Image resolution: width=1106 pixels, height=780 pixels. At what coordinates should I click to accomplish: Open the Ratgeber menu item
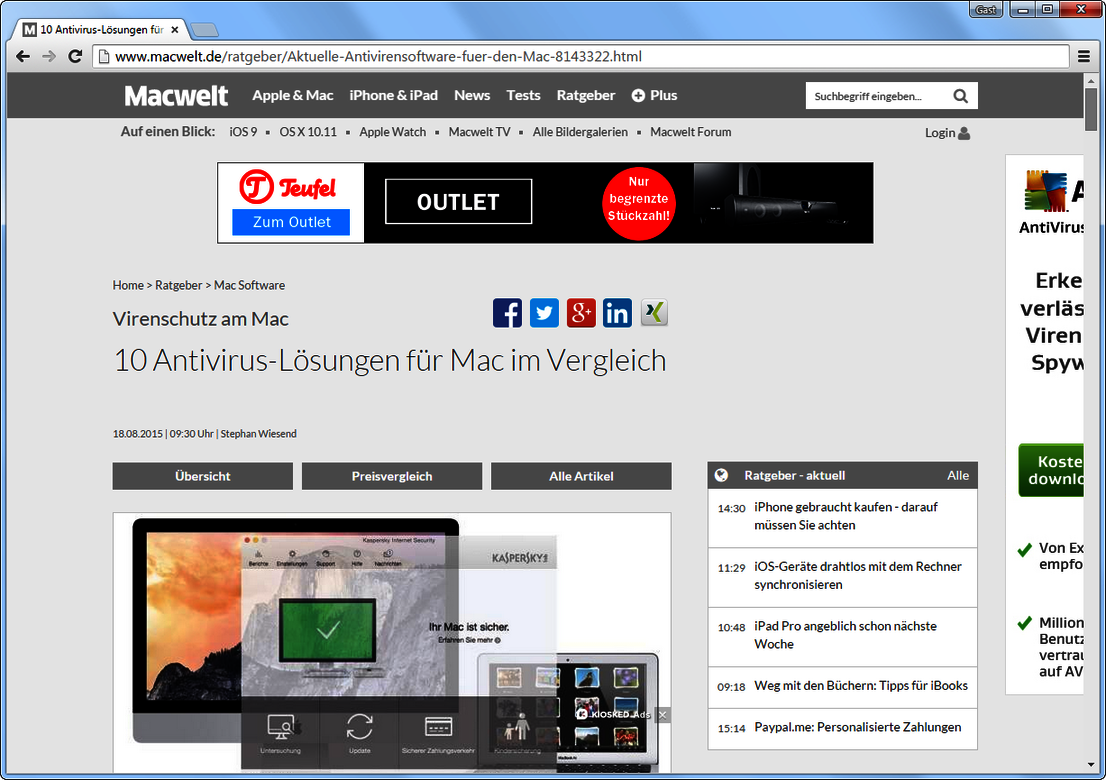click(x=585, y=95)
